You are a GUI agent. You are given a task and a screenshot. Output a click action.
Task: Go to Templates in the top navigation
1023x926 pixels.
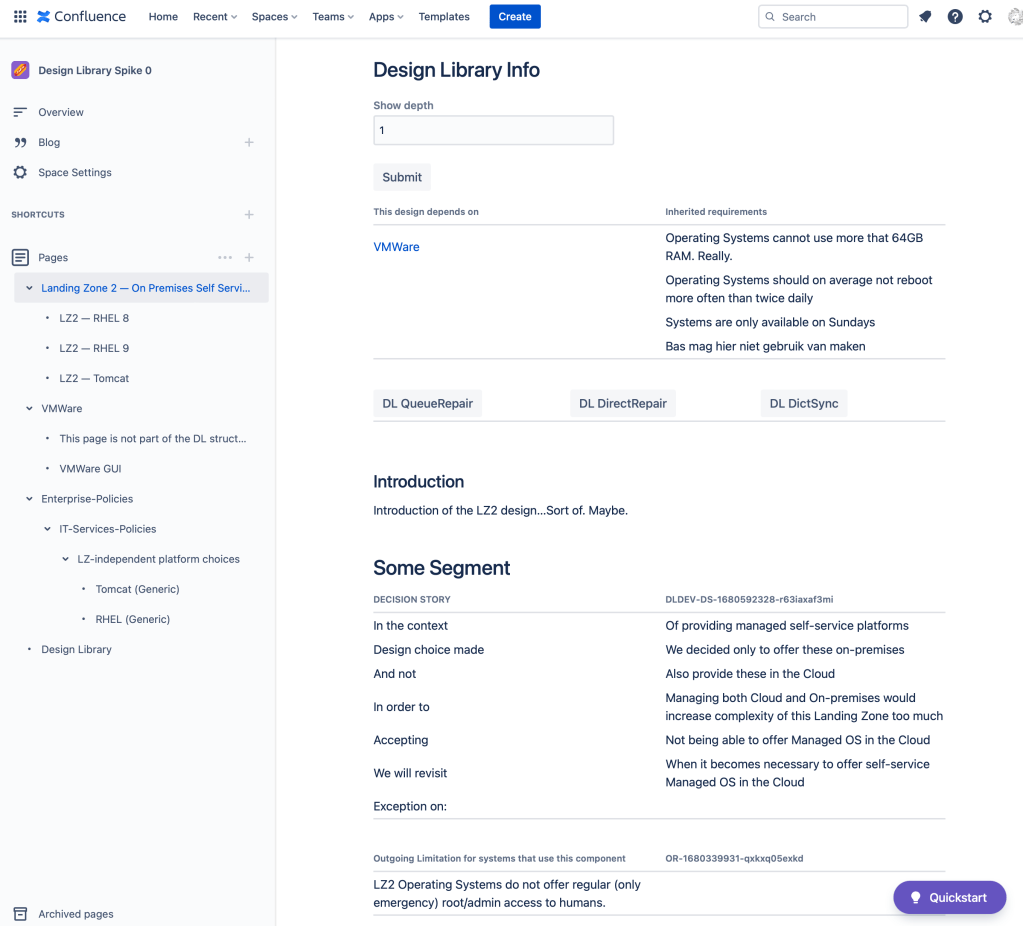pyautogui.click(x=444, y=17)
